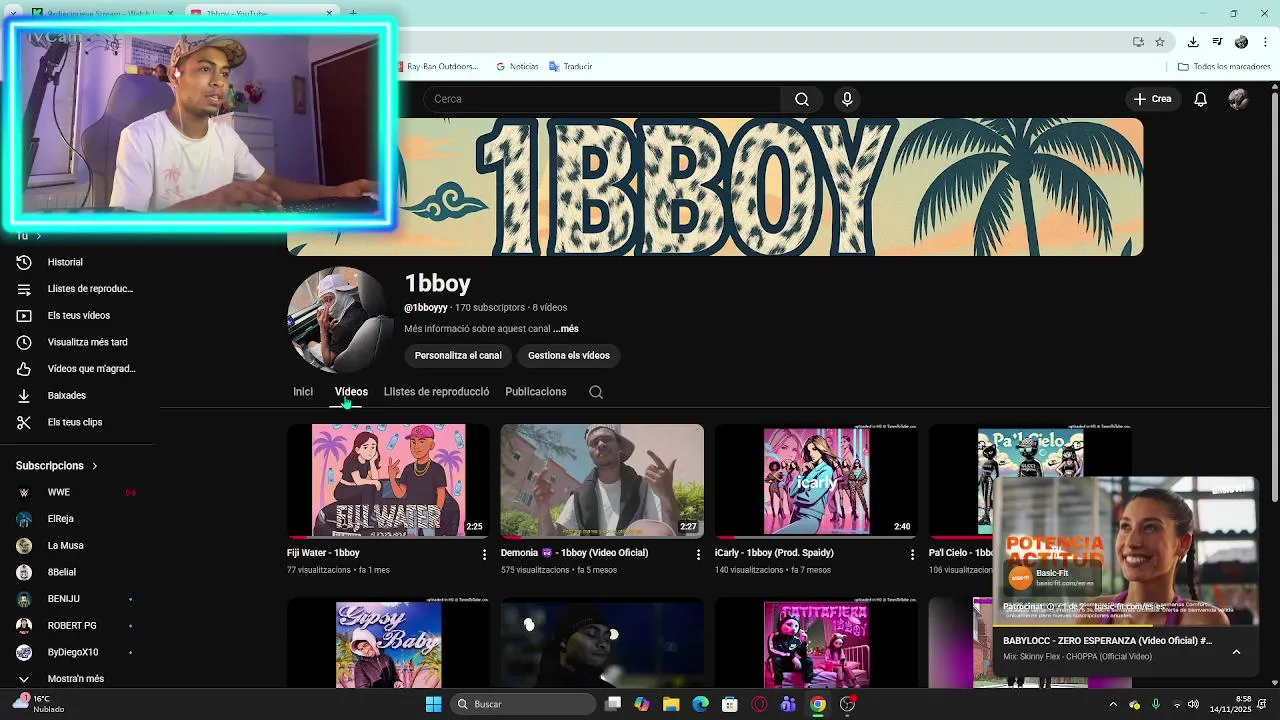
Task: Click the Crea create button
Action: [x=1151, y=99]
